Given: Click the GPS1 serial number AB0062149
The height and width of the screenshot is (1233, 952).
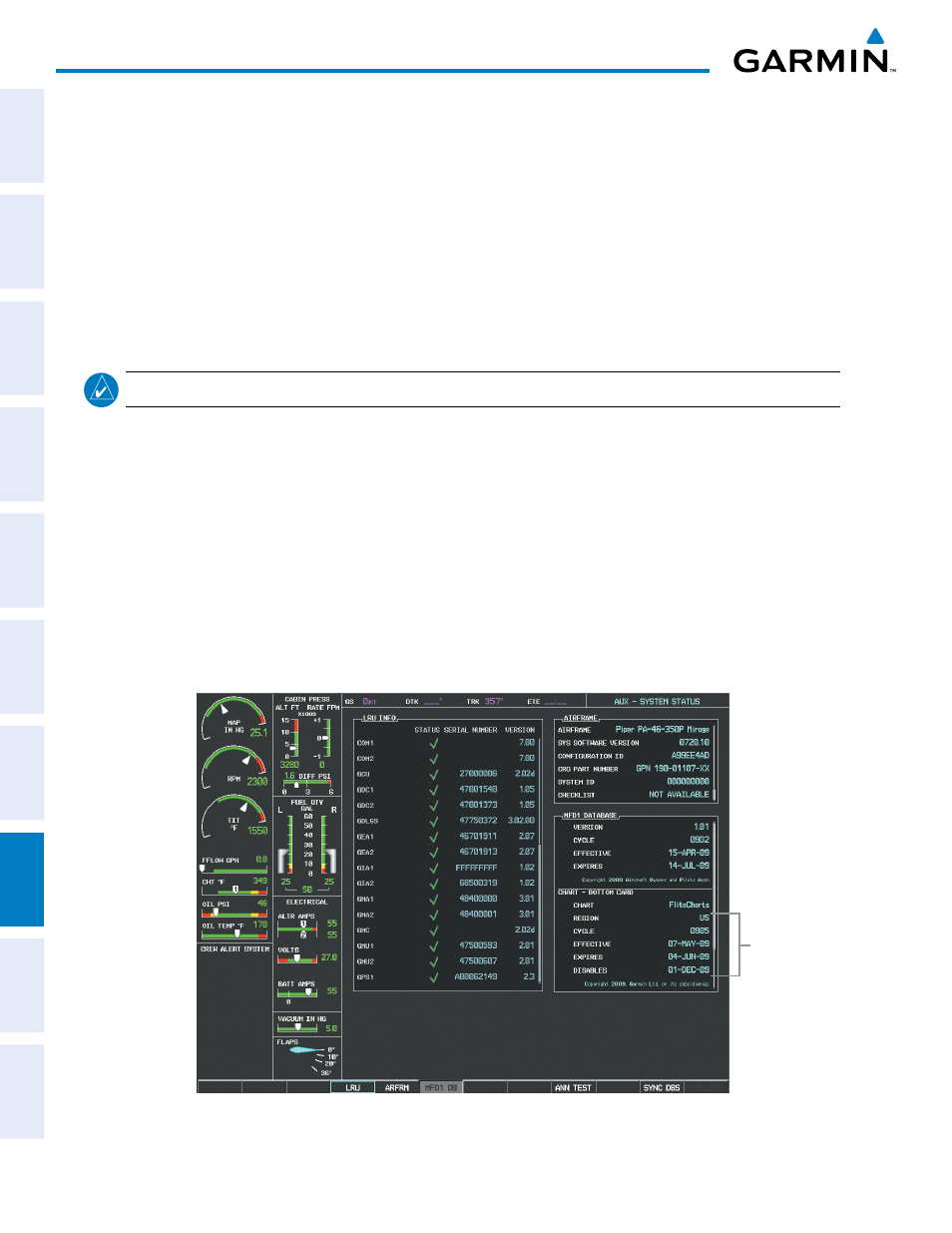Looking at the screenshot, I should [476, 977].
